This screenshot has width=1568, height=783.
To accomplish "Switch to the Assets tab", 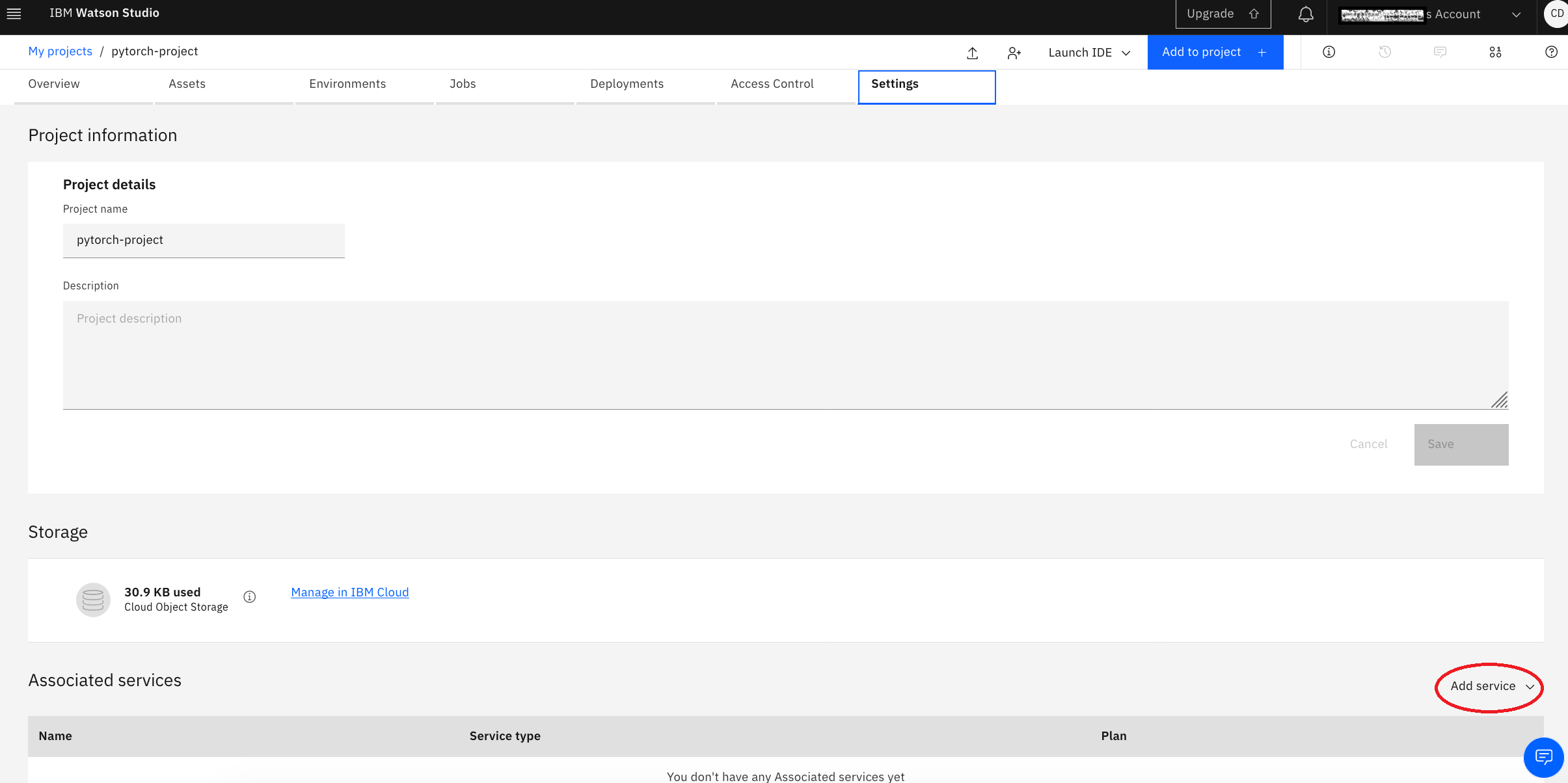I will (x=187, y=84).
